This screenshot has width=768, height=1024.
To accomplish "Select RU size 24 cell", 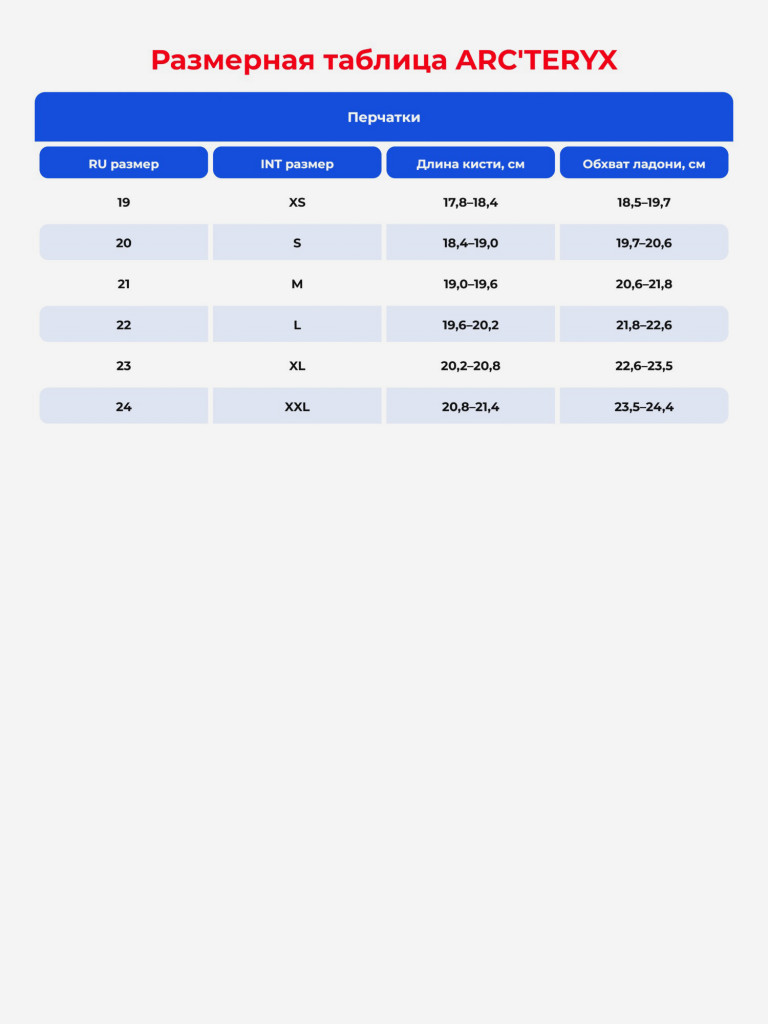I will coord(123,406).
